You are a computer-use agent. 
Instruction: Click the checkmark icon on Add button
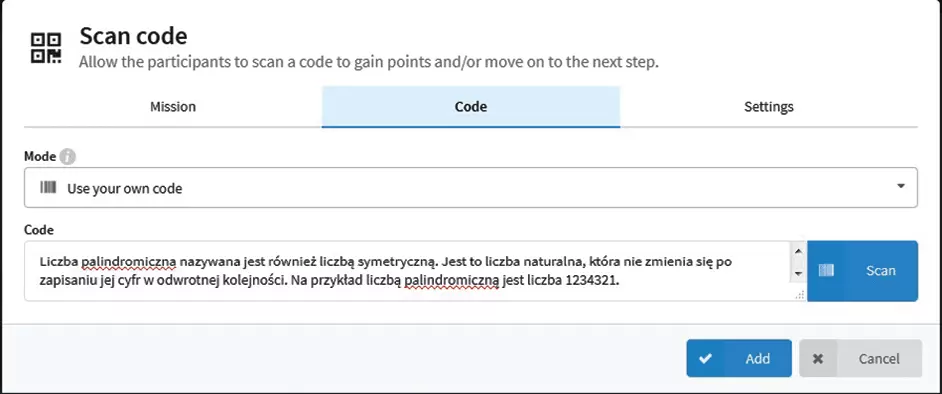(705, 359)
